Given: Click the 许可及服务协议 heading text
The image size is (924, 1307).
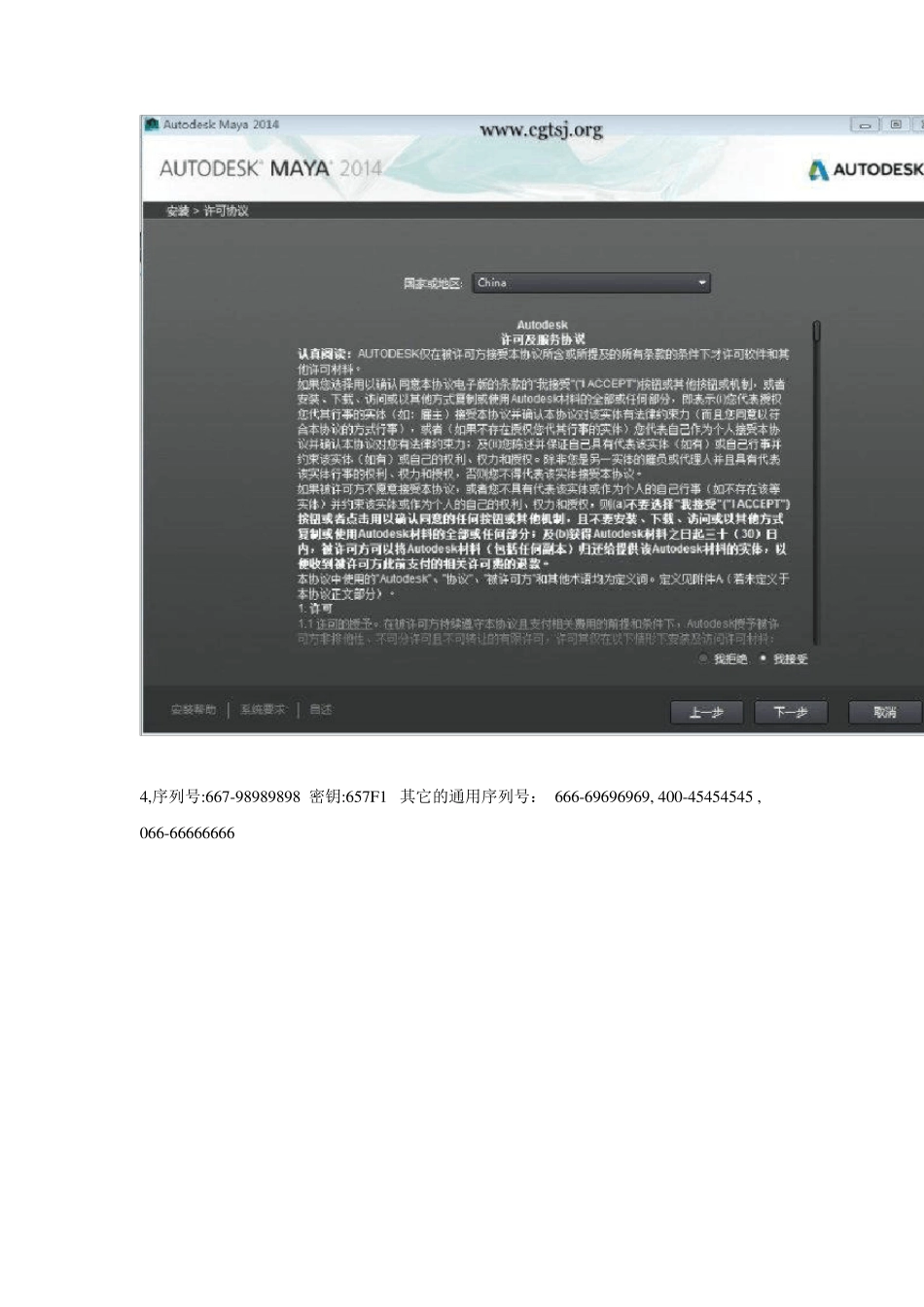Looking at the screenshot, I should coord(543,339).
